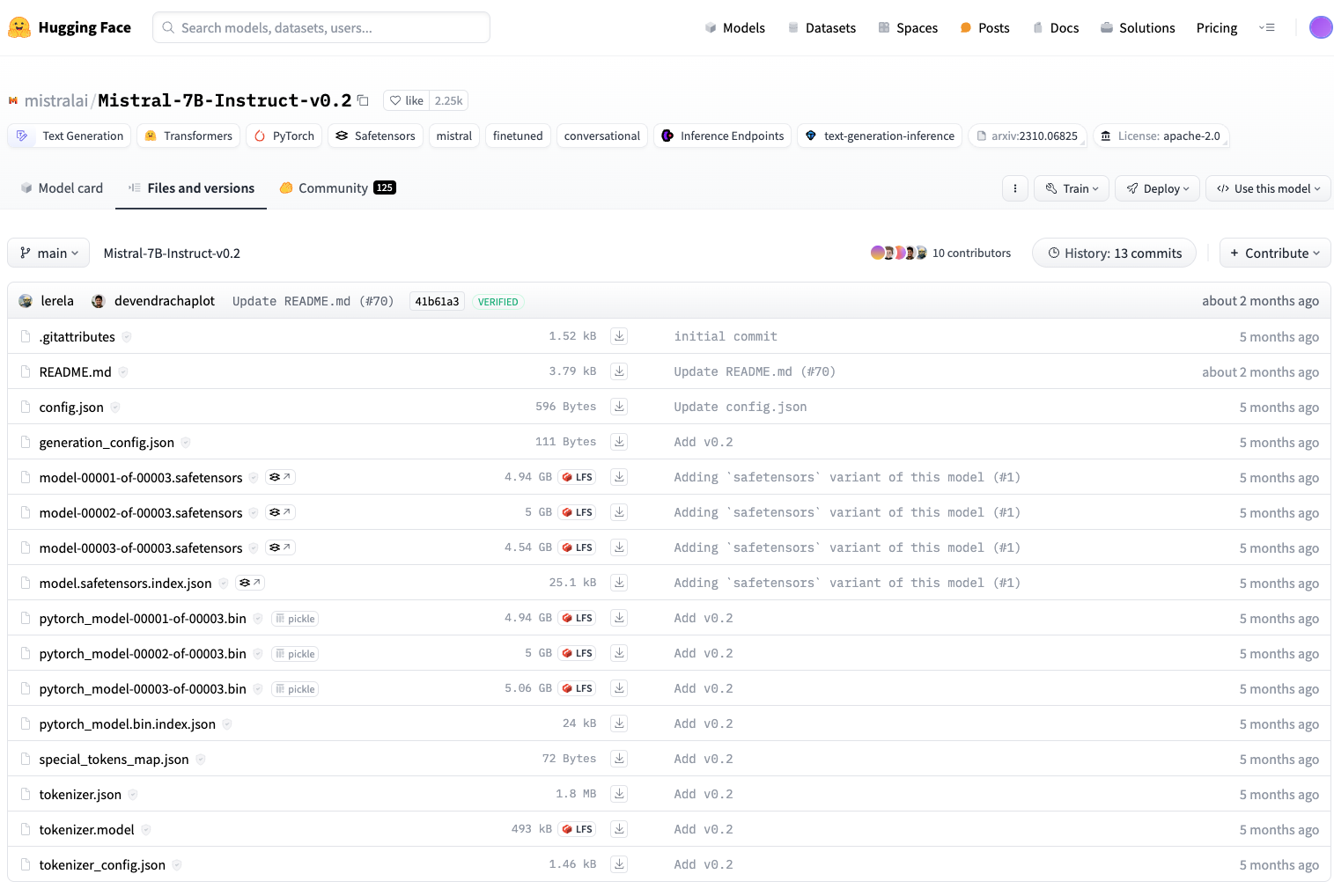Open the arxiv:2310.06825 tag
The height and width of the screenshot is (896, 1334).
(x=1027, y=136)
